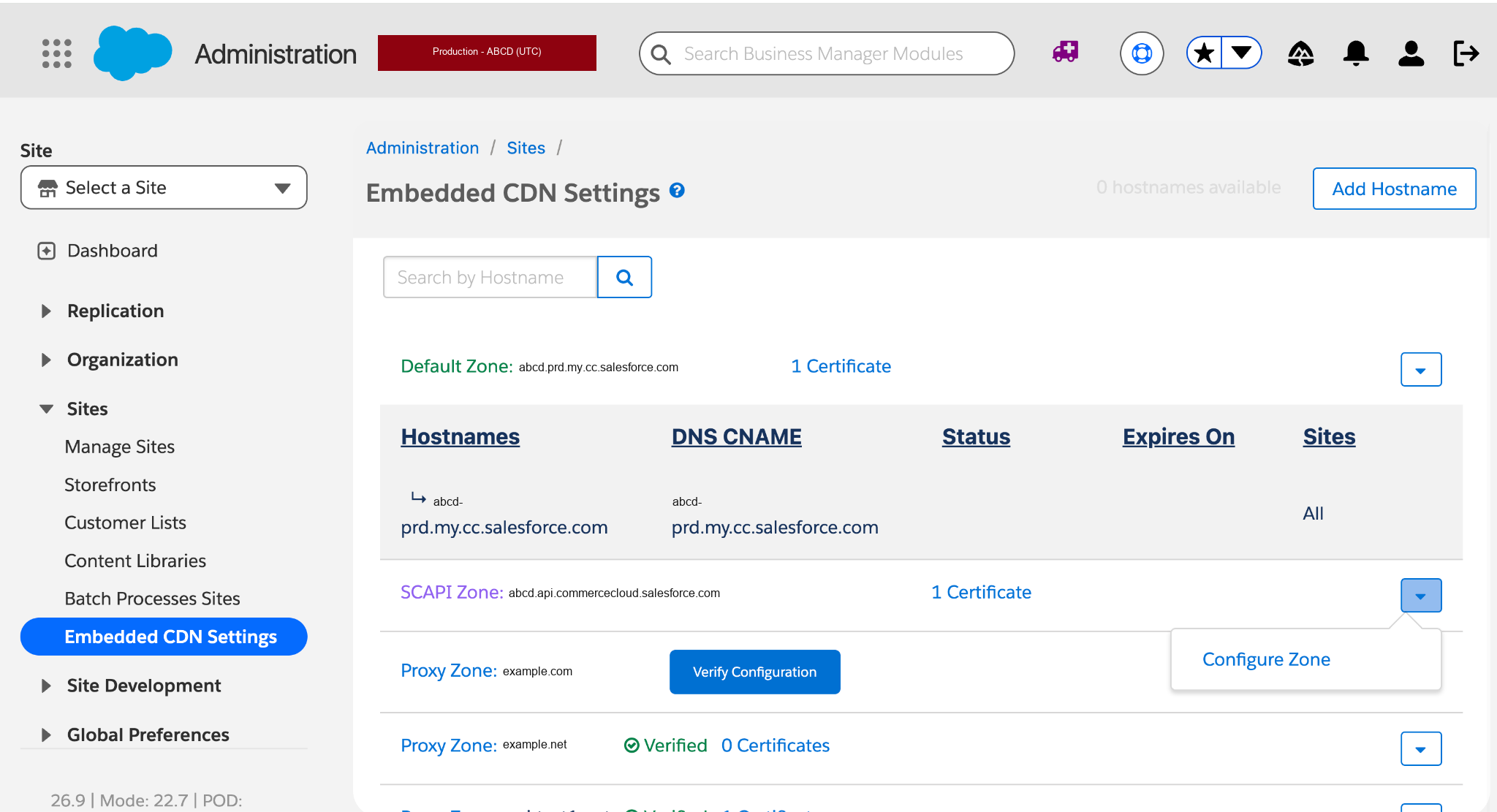
Task: Open Batch Processes Sites
Action: pos(152,599)
